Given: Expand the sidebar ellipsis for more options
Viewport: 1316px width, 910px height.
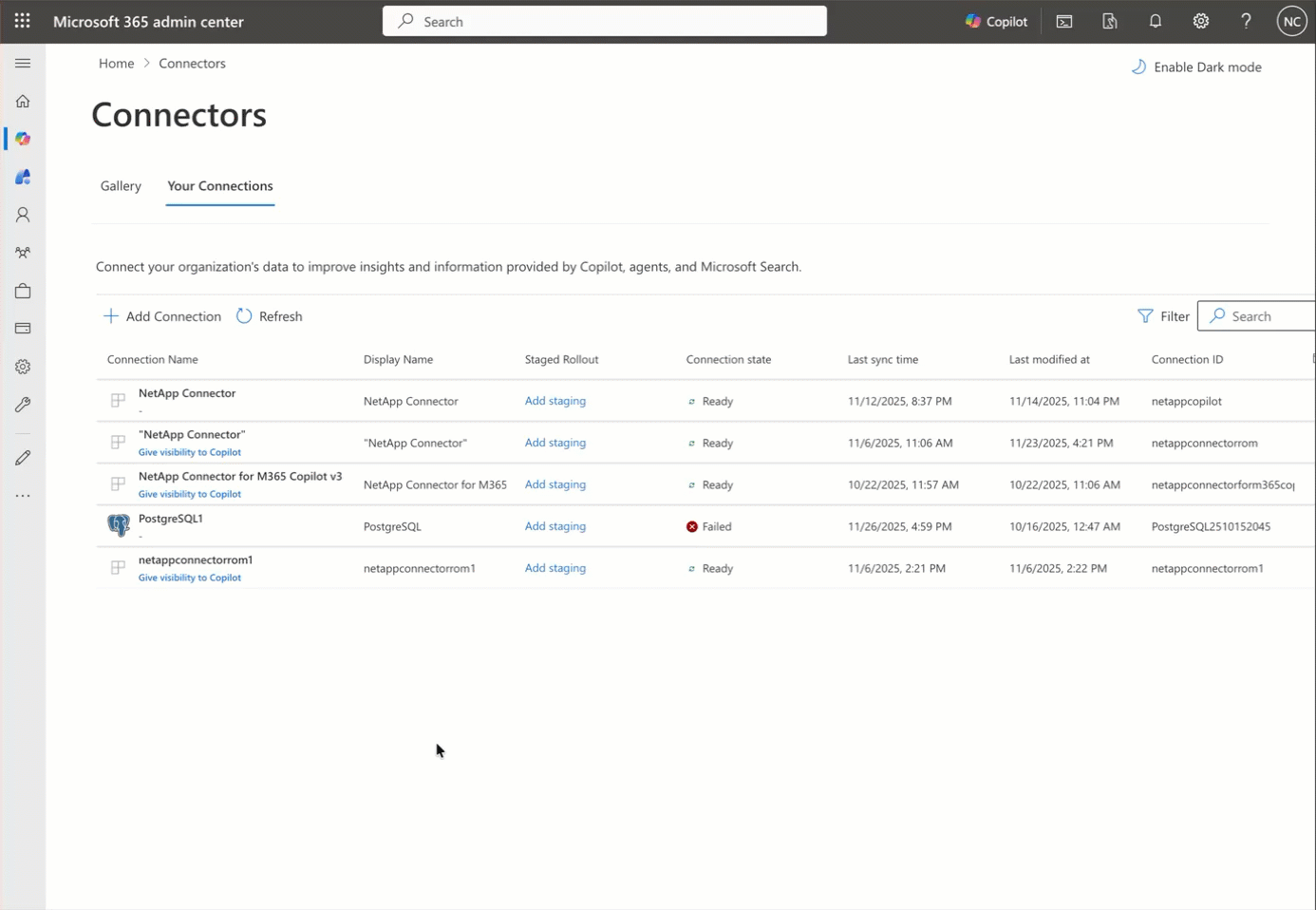Looking at the screenshot, I should [22, 495].
